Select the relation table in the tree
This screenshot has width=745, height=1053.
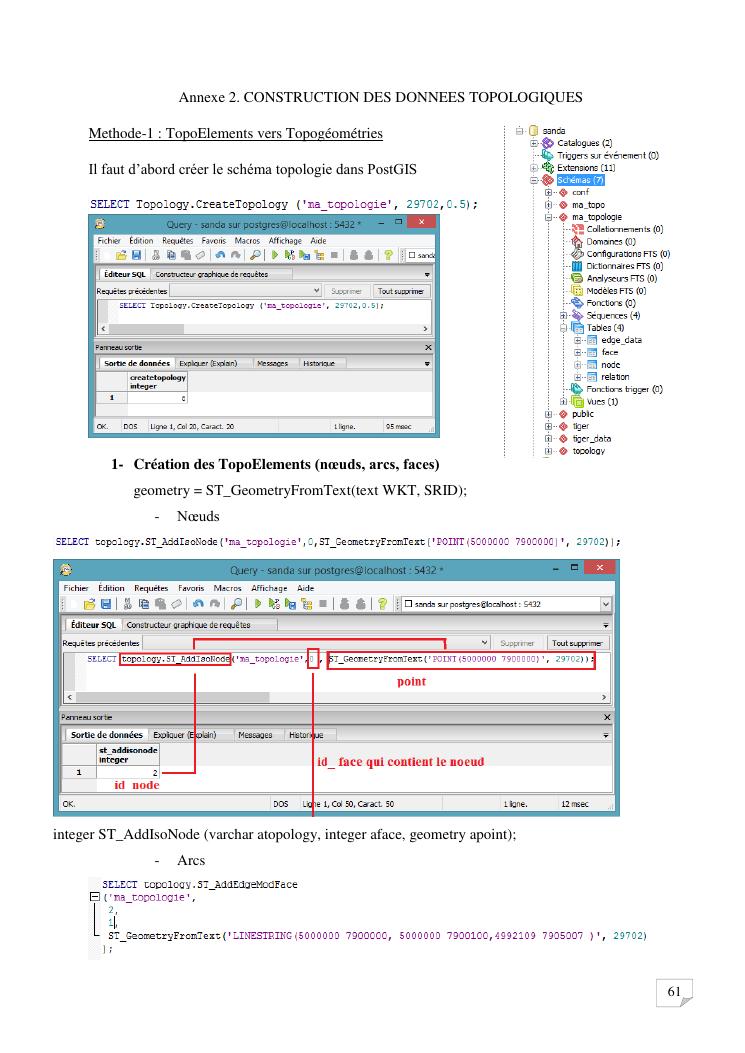click(615, 377)
